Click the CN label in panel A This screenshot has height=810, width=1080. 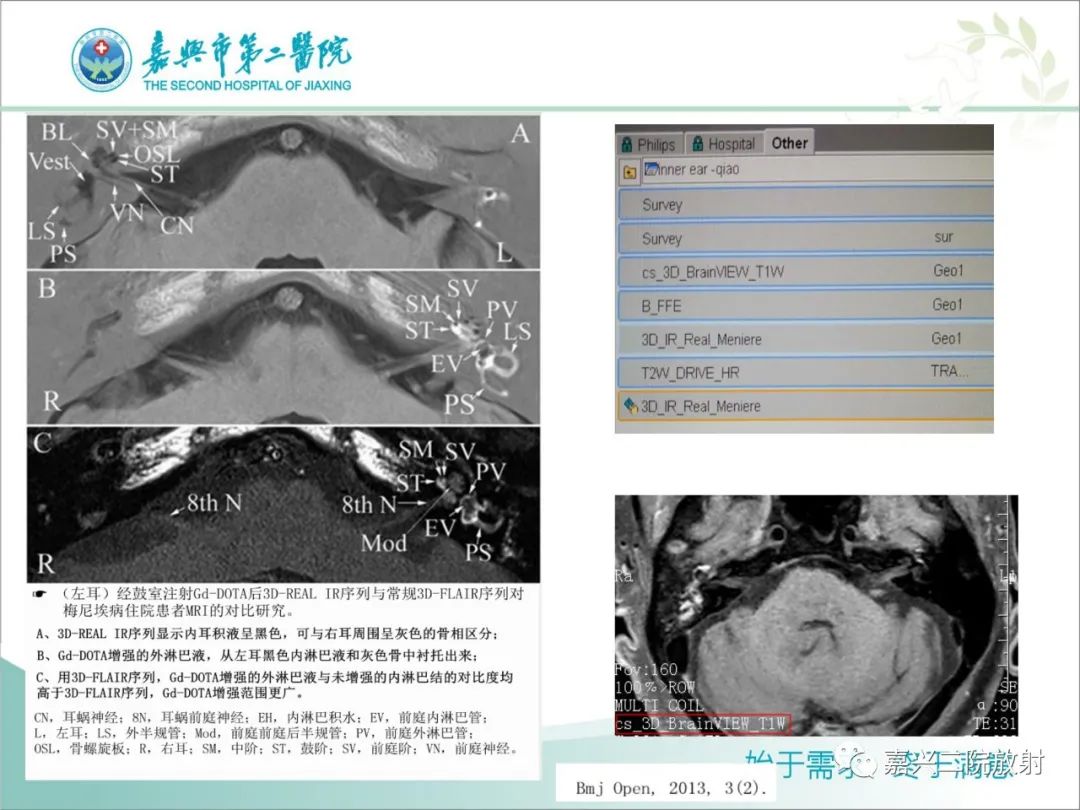coord(177,225)
